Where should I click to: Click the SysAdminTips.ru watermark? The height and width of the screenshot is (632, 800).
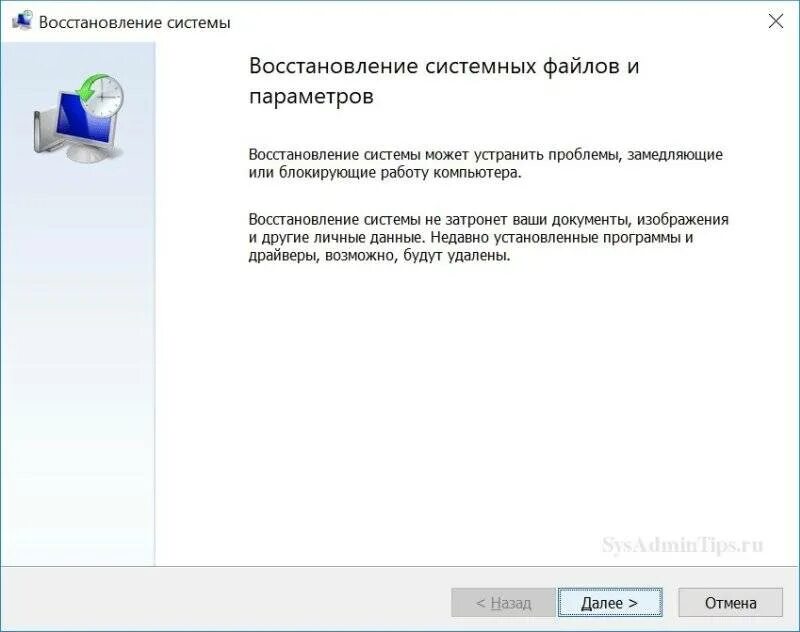[x=683, y=544]
